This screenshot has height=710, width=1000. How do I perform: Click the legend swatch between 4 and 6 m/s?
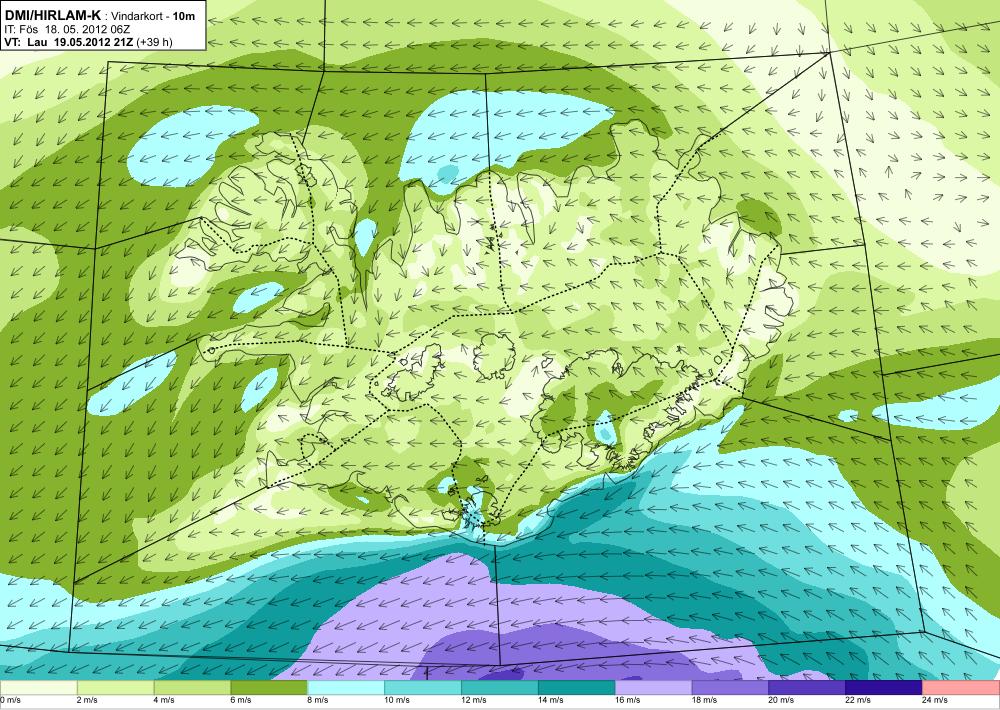pos(192,688)
